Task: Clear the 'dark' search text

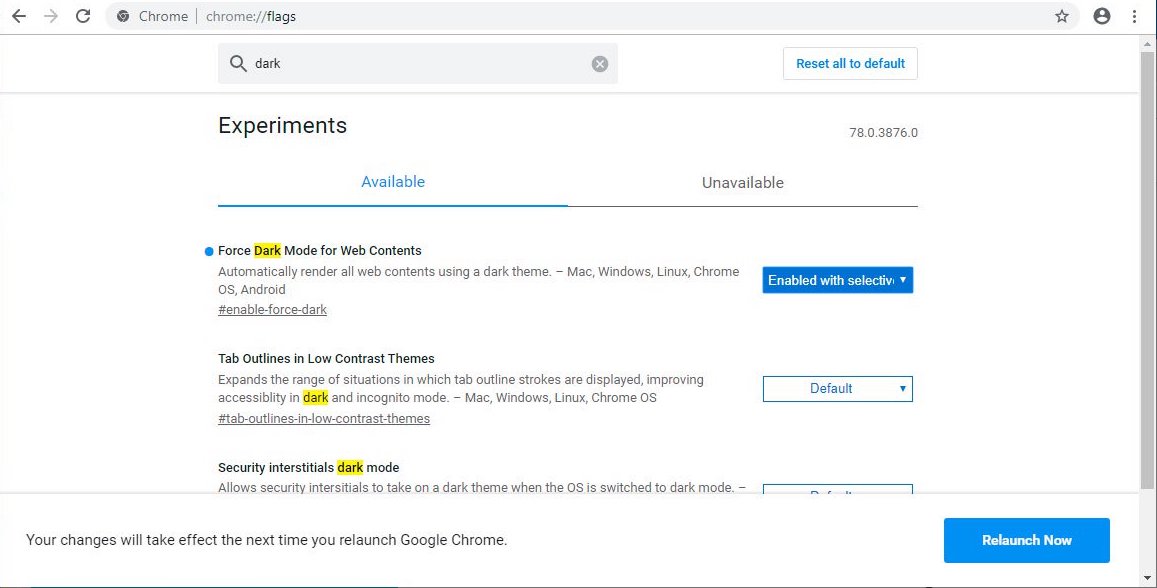Action: coord(600,64)
